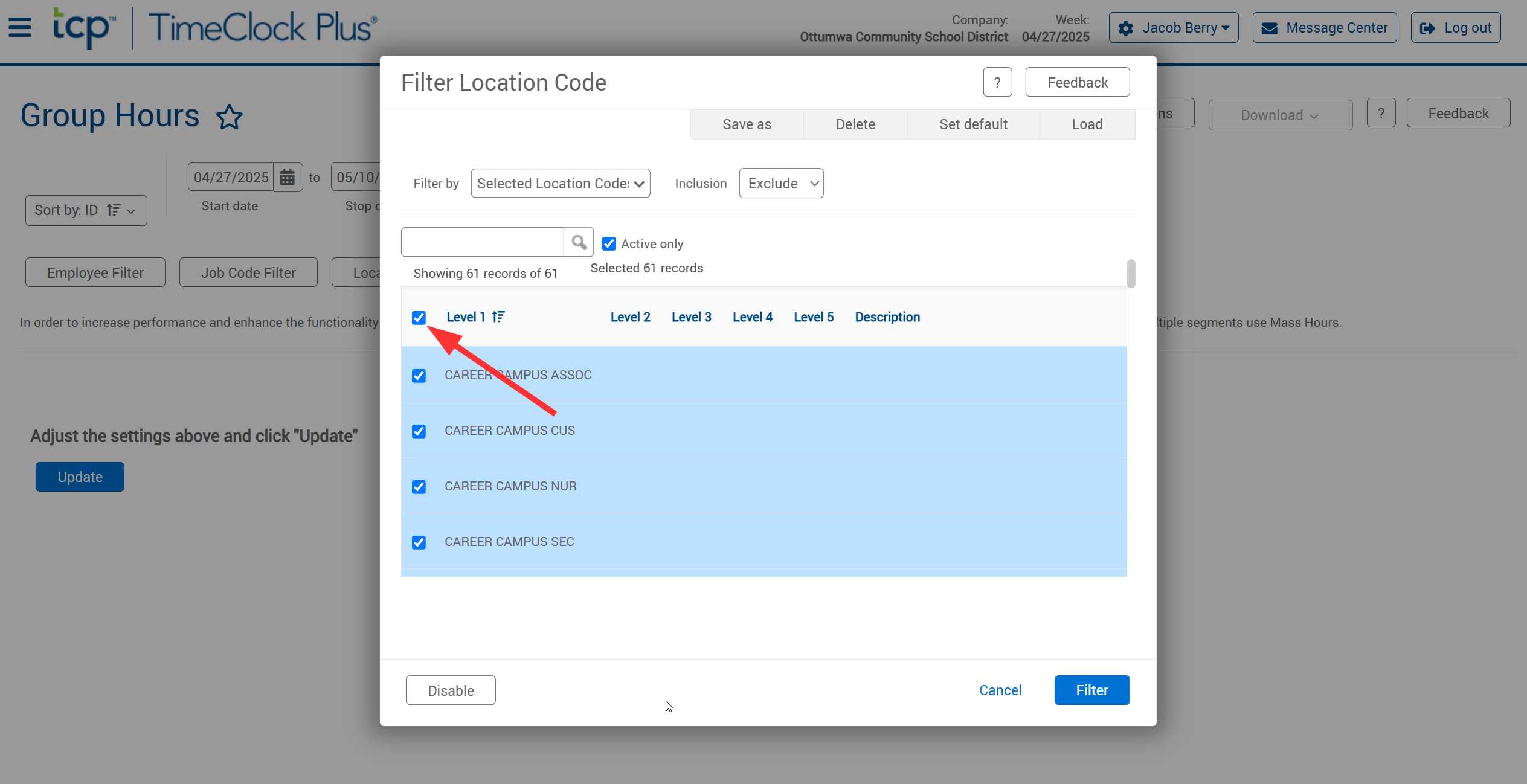Open the Jacob Berry user menu

tap(1174, 28)
